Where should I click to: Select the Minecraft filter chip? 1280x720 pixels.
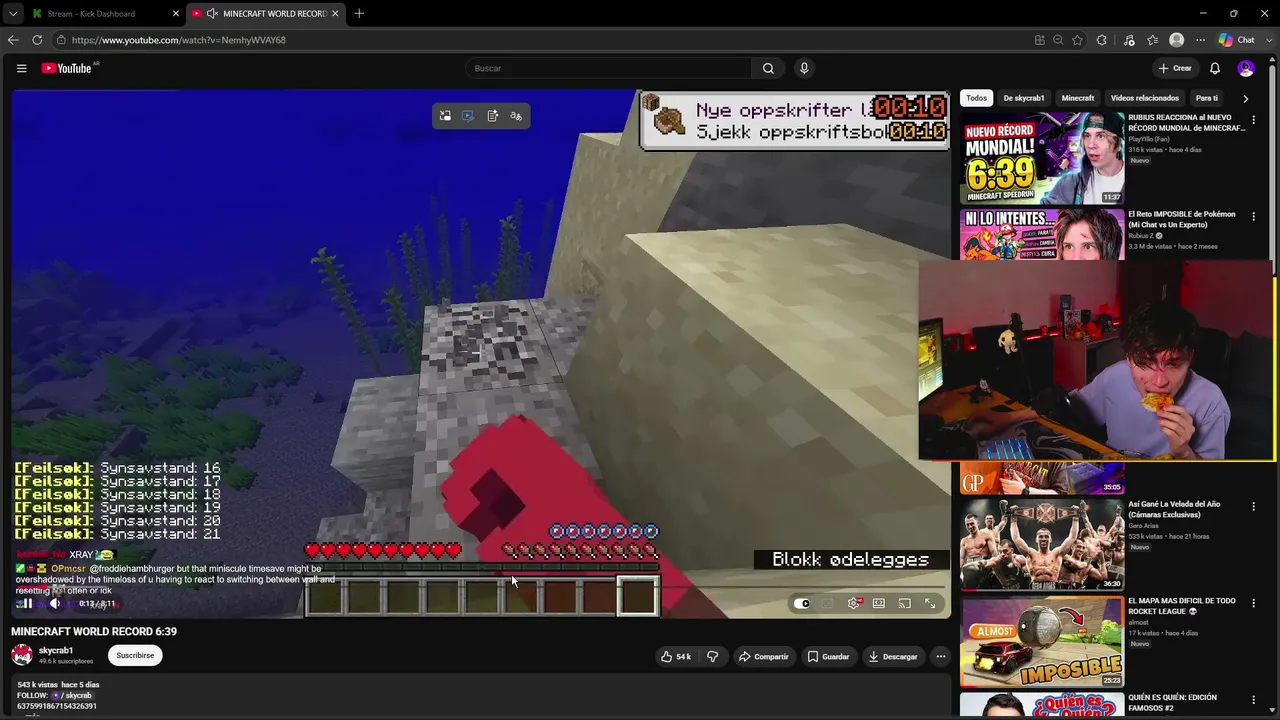pyautogui.click(x=1078, y=98)
